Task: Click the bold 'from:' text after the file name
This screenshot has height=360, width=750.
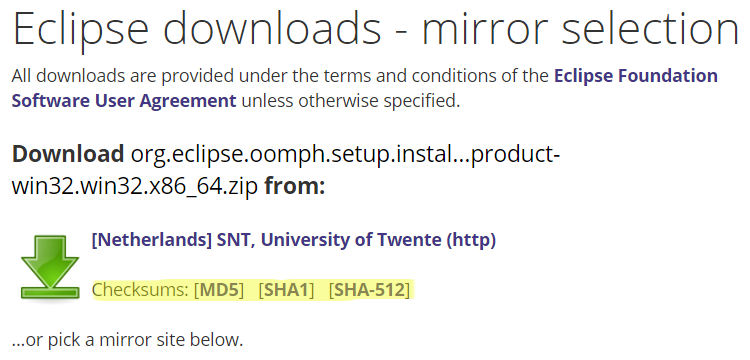Action: (295, 186)
